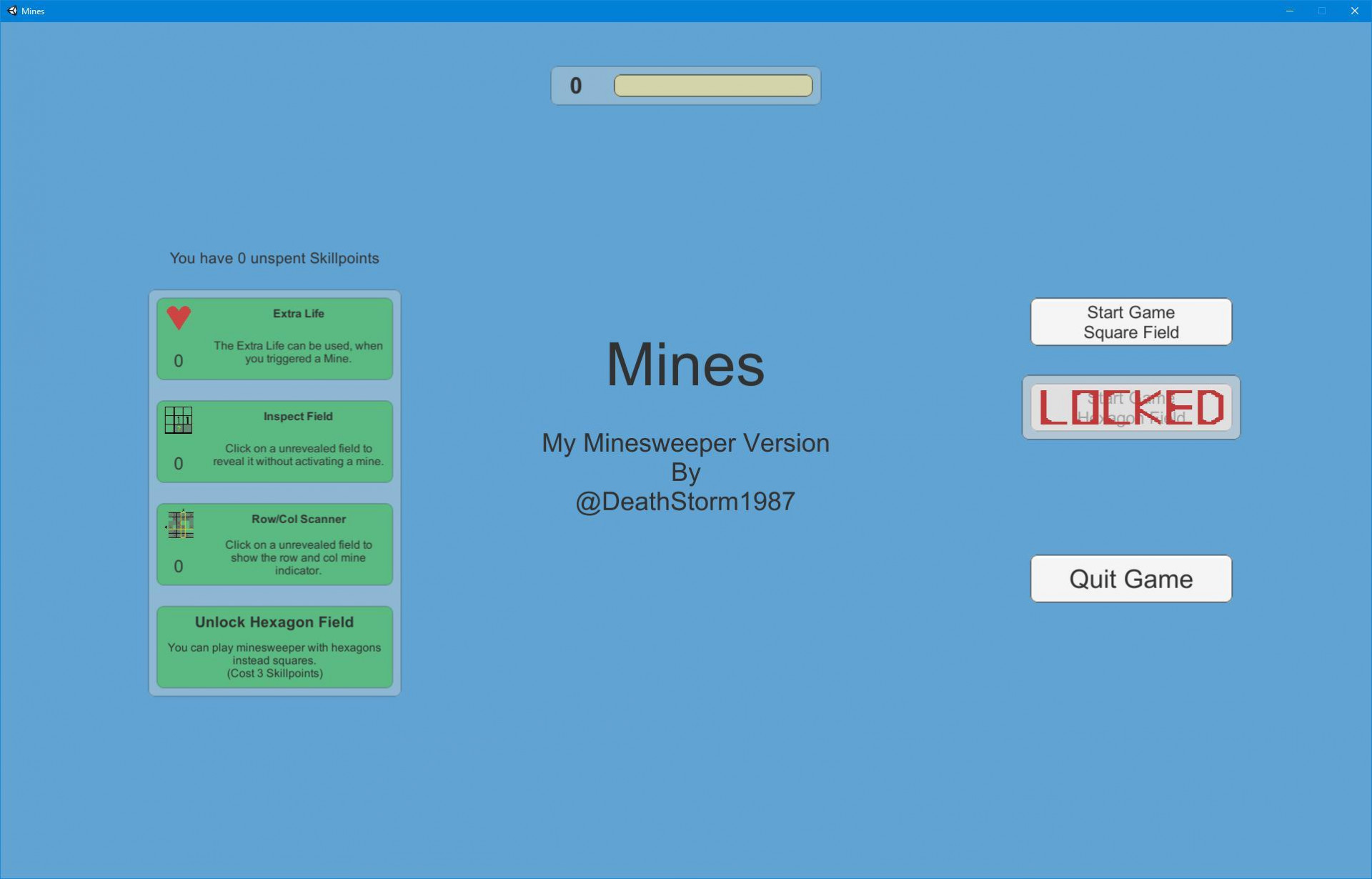1372x879 pixels.
Task: Click the Row/Col Scanner description text
Action: (298, 557)
